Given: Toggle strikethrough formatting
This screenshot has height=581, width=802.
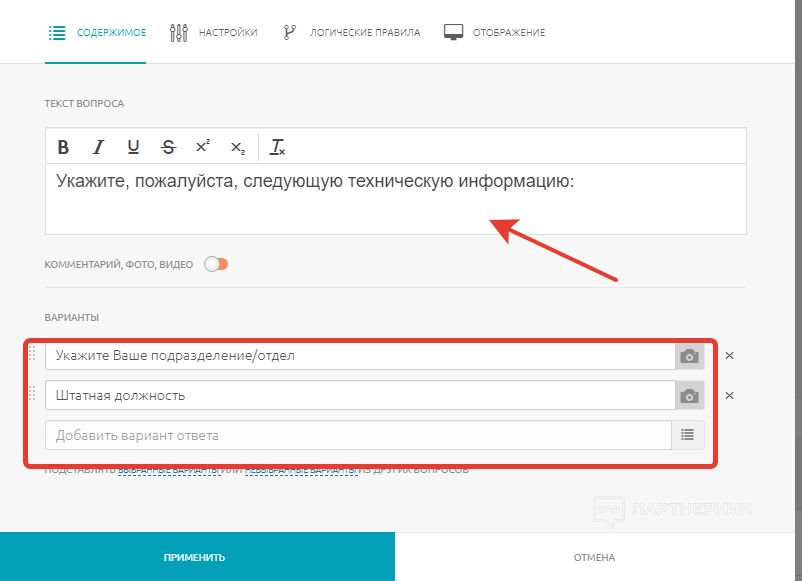Looking at the screenshot, I should [x=168, y=147].
